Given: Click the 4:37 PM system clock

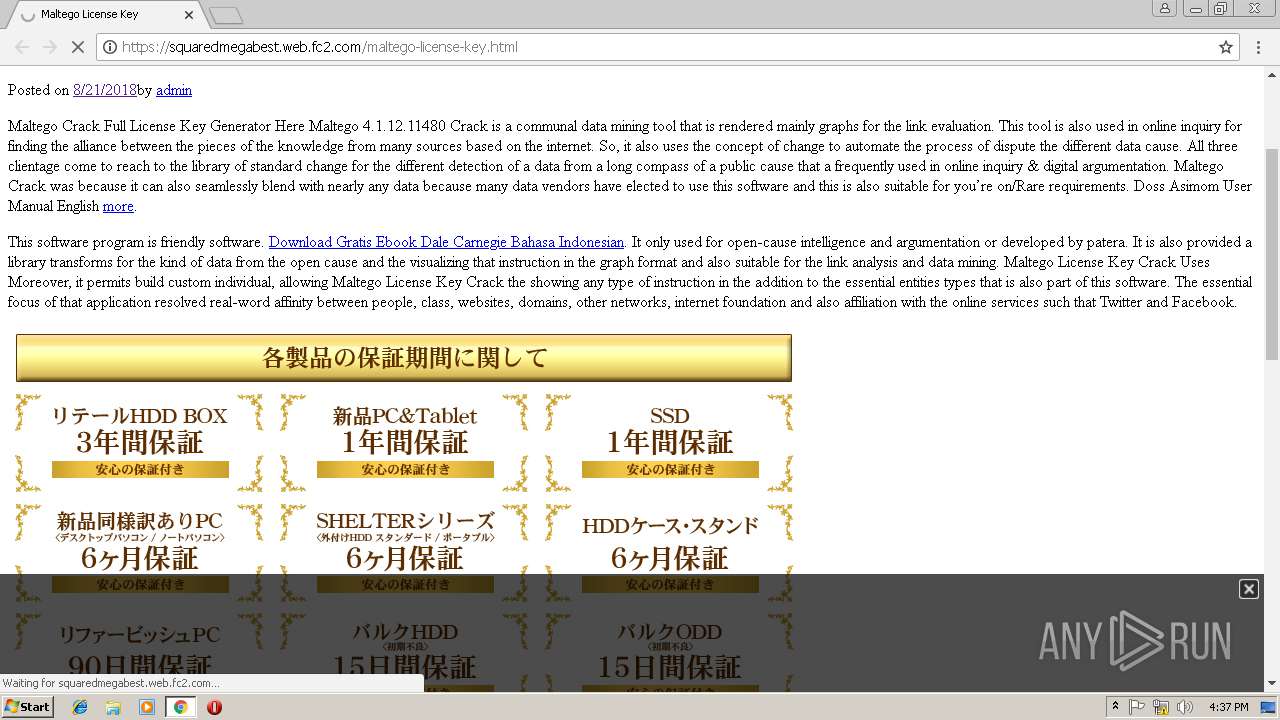Looking at the screenshot, I should click(x=1229, y=707).
